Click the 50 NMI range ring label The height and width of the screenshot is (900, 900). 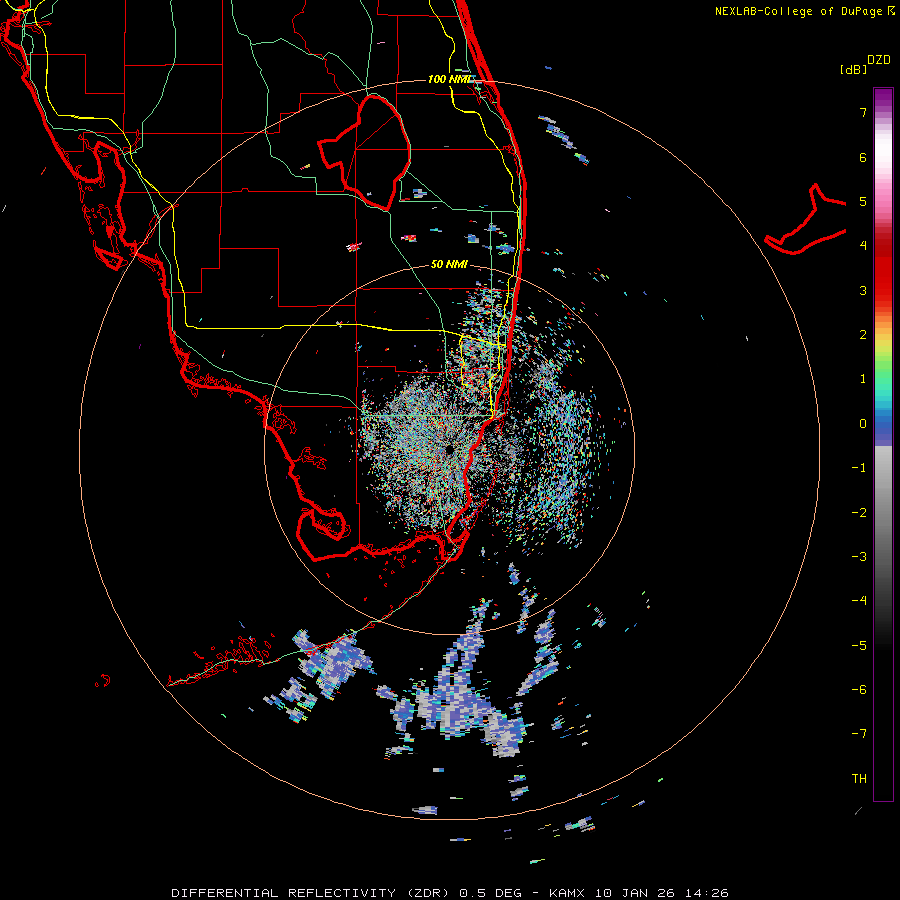click(x=449, y=265)
